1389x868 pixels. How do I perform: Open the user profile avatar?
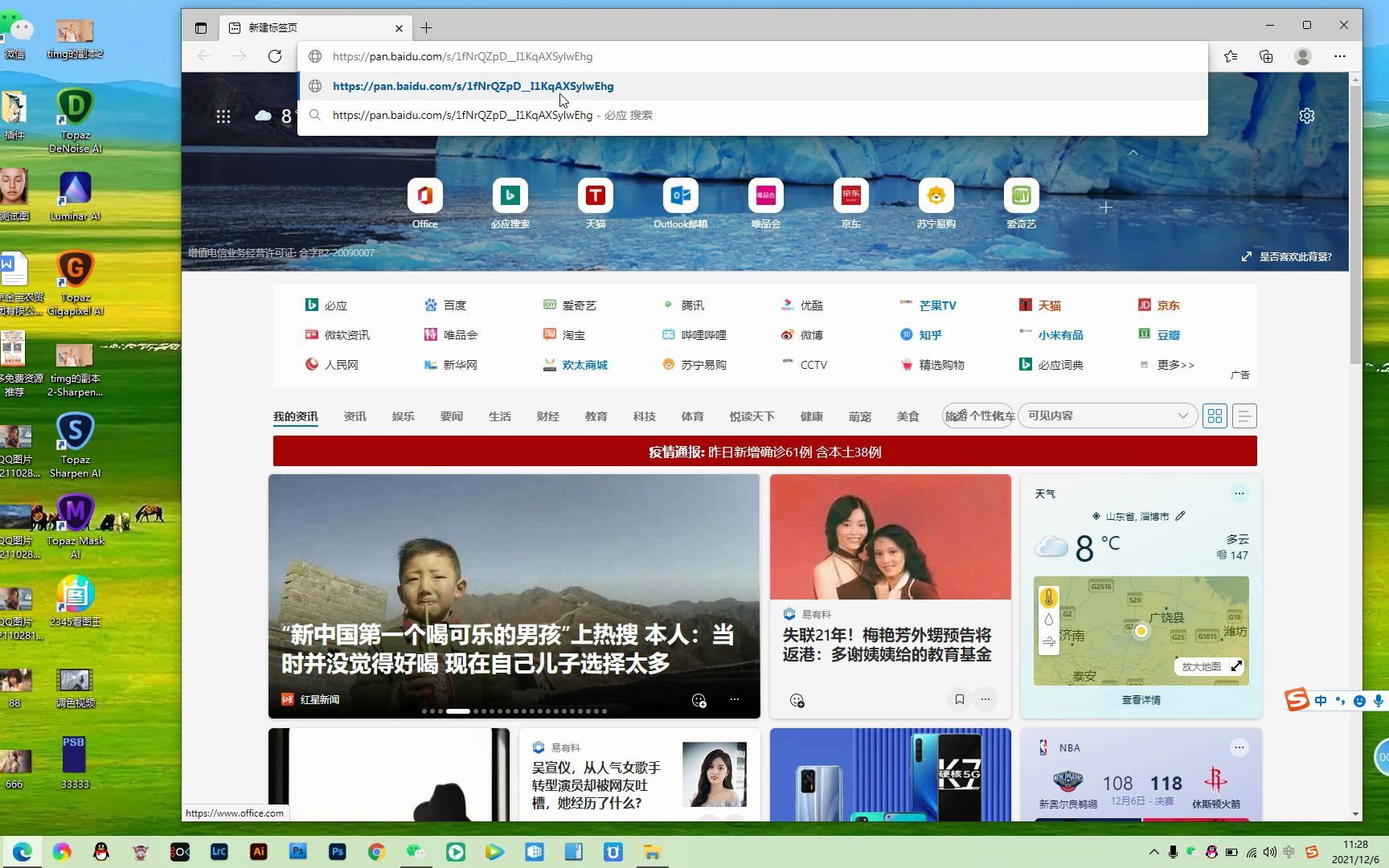1303,56
